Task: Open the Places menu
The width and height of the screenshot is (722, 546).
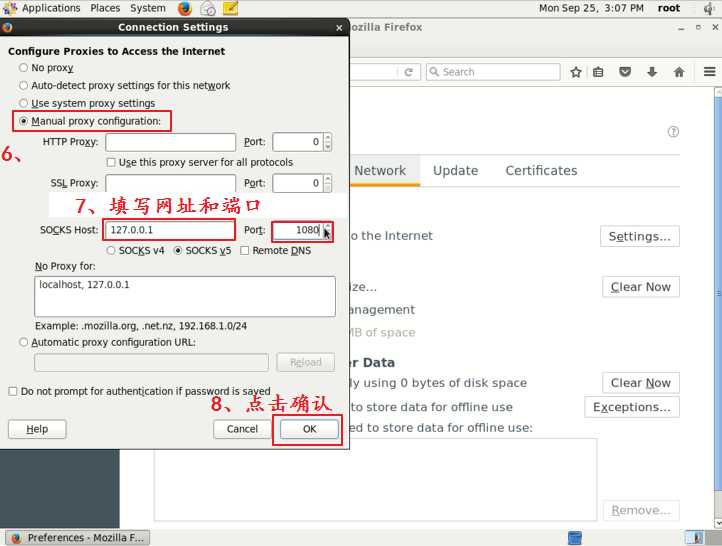Action: (105, 8)
